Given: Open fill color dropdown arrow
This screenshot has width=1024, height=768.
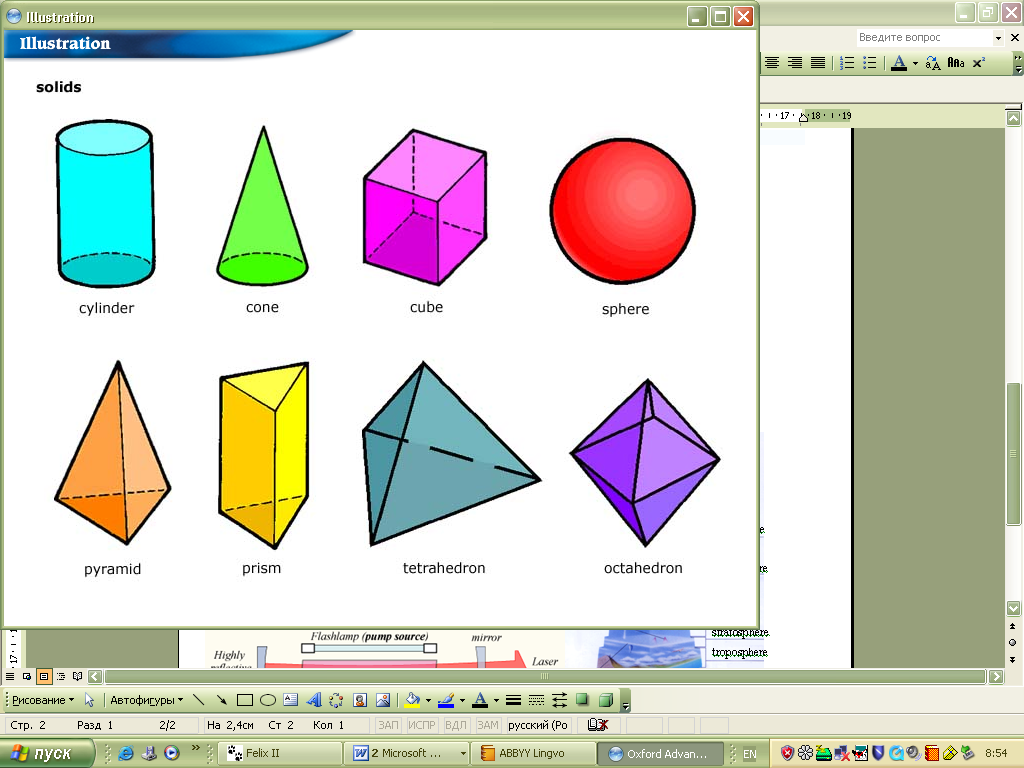Looking at the screenshot, I should tap(428, 700).
